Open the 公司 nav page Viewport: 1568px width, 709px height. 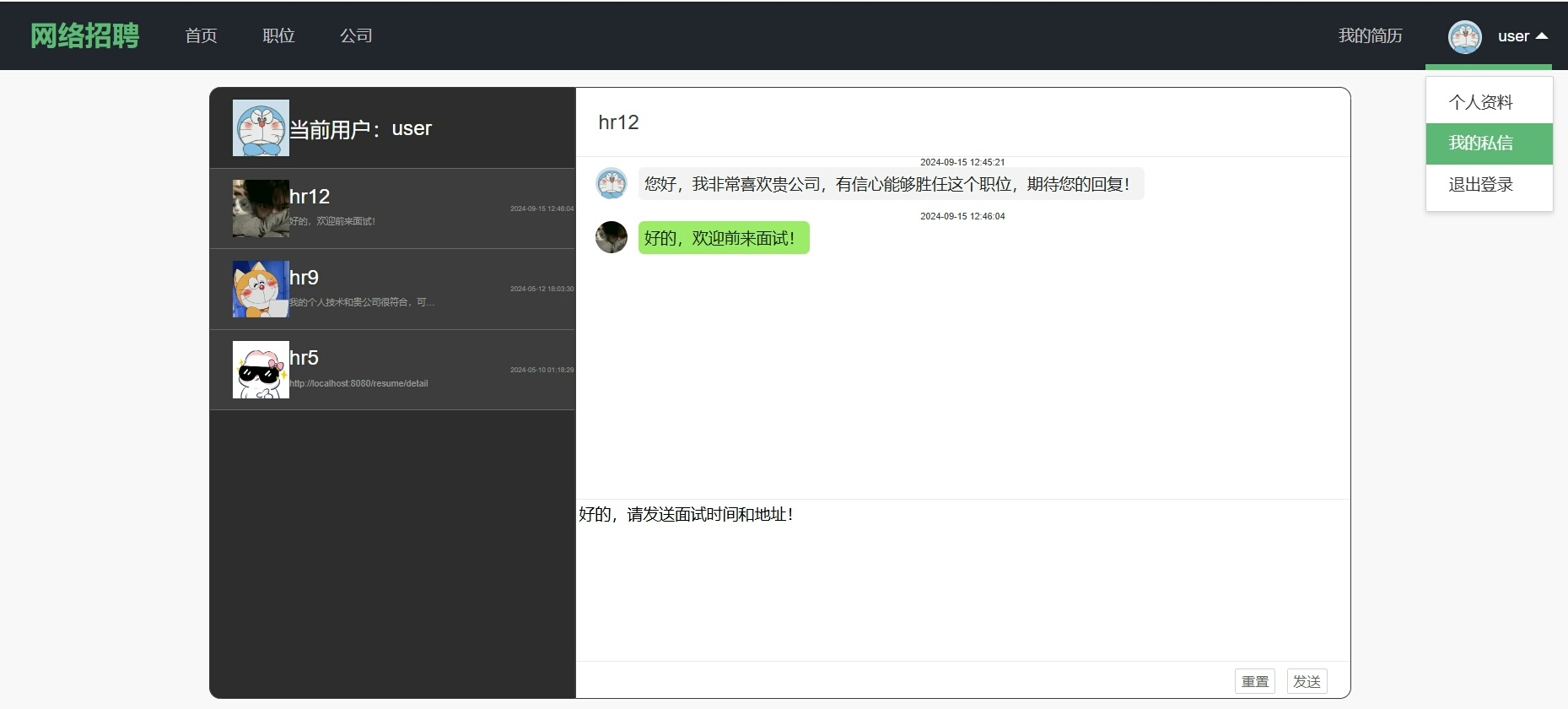coord(356,35)
